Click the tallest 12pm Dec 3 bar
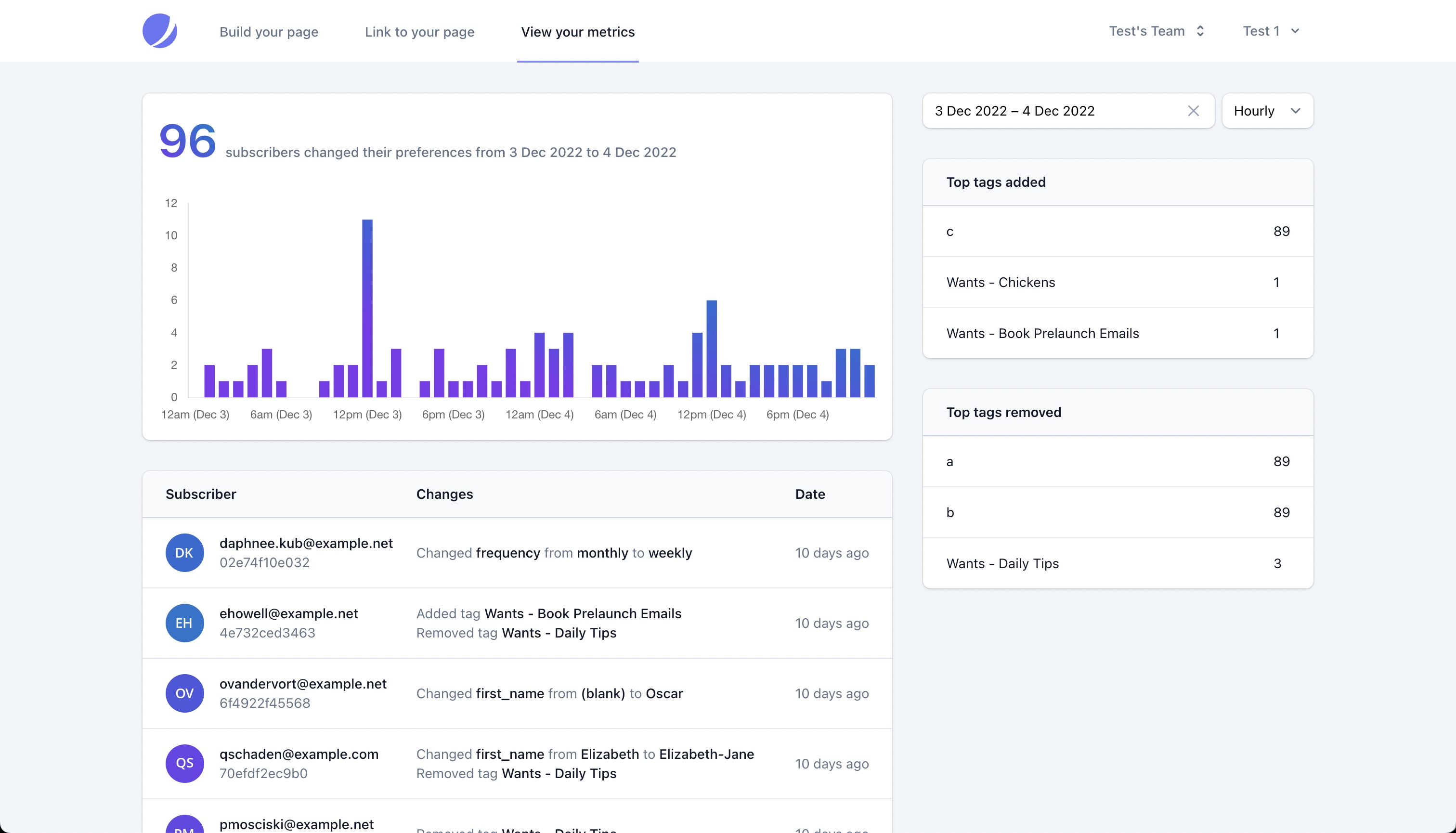This screenshot has height=833, width=1456. pyautogui.click(x=367, y=309)
